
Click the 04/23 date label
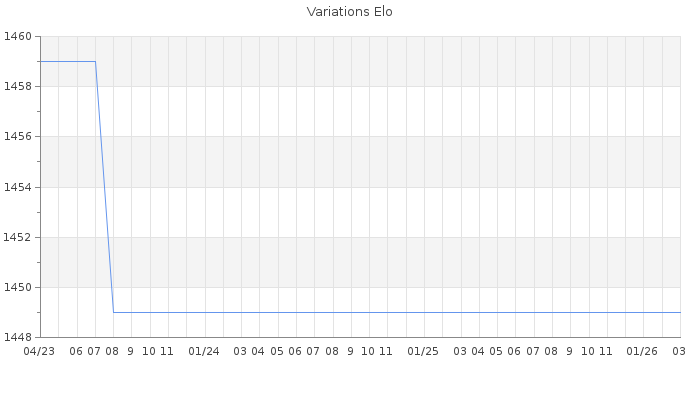pyautogui.click(x=39, y=351)
